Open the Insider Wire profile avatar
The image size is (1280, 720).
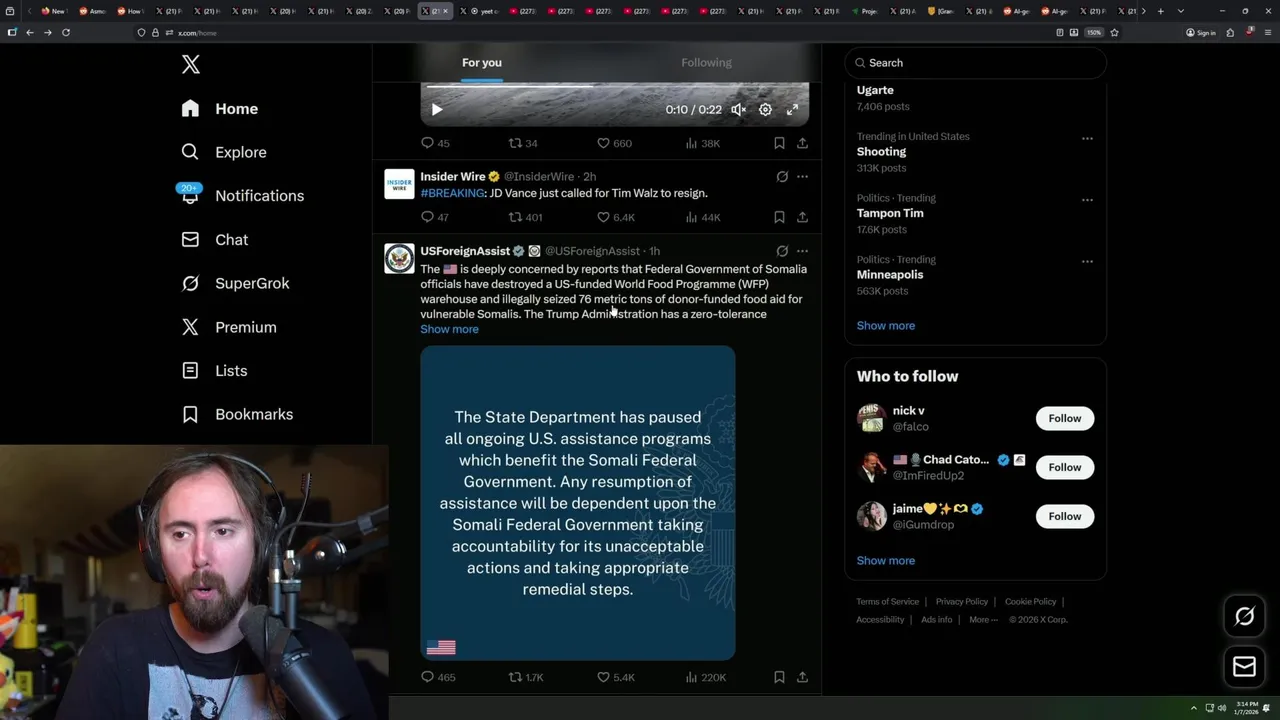point(399,184)
